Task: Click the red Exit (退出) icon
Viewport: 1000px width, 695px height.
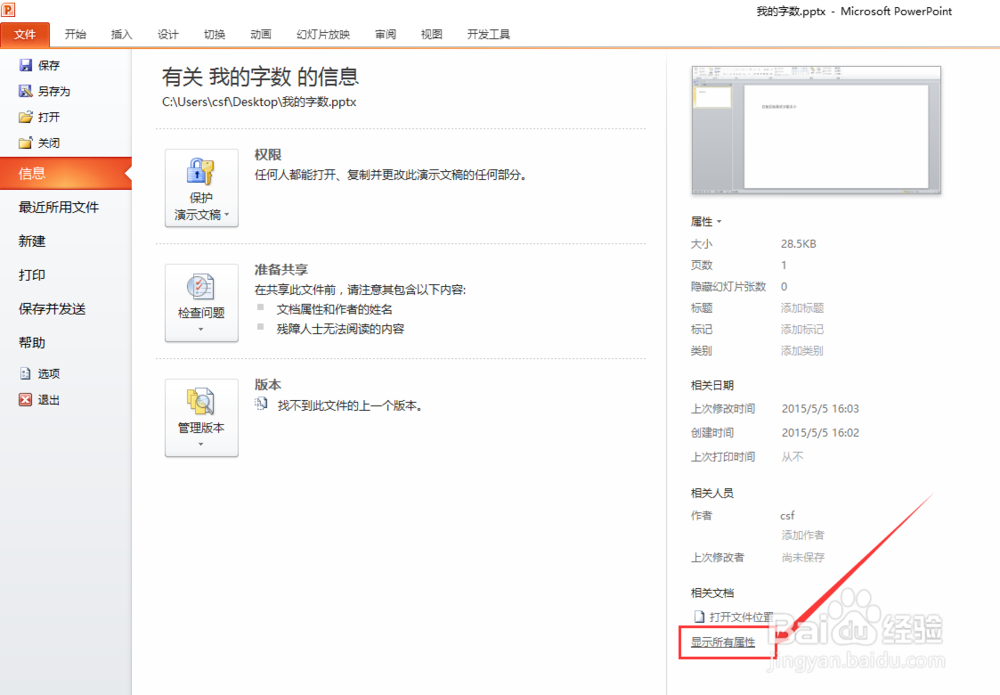Action: pyautogui.click(x=26, y=400)
